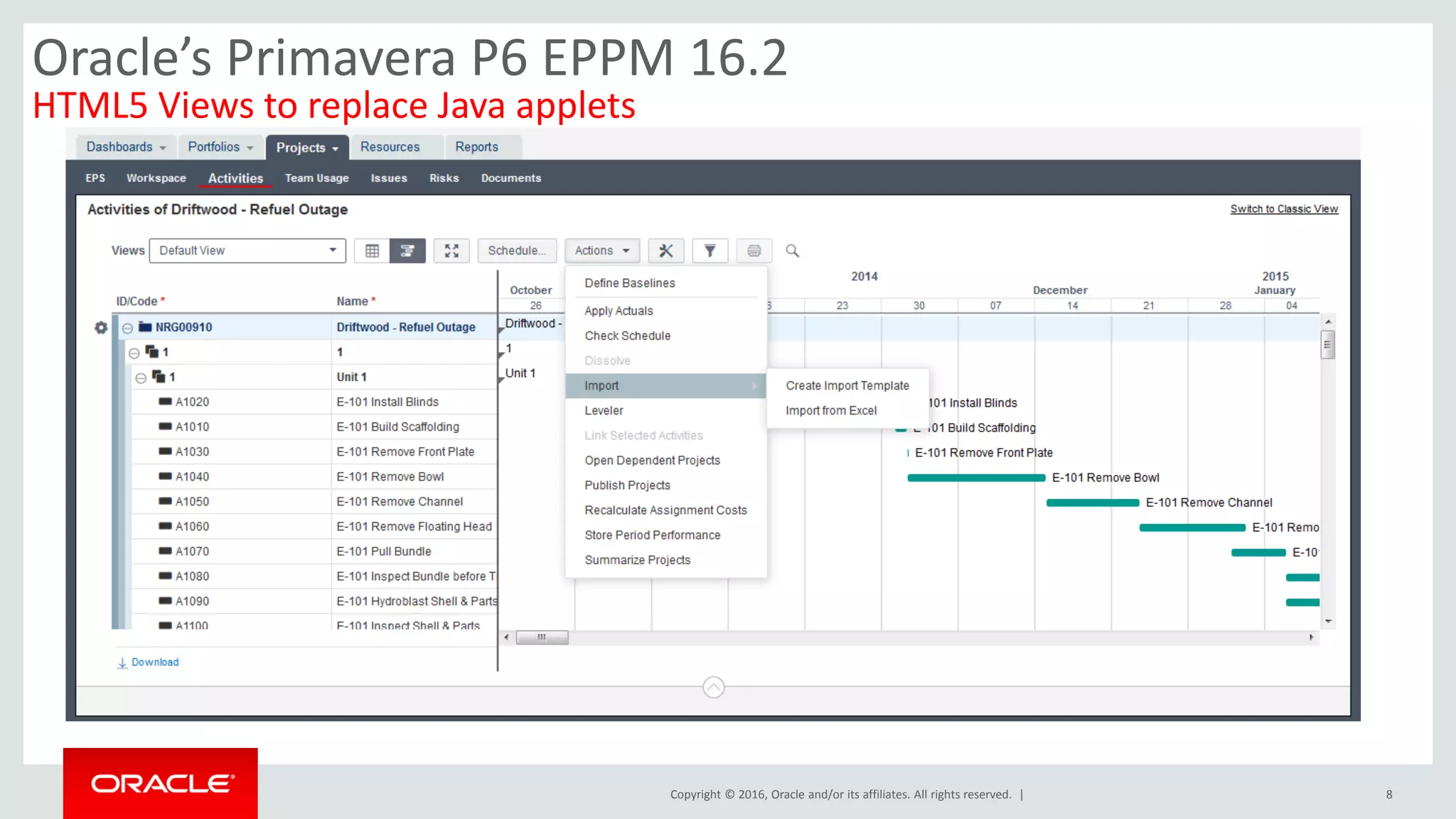1456x819 pixels.
Task: Select the A1040 activity icon
Action: pos(165,476)
